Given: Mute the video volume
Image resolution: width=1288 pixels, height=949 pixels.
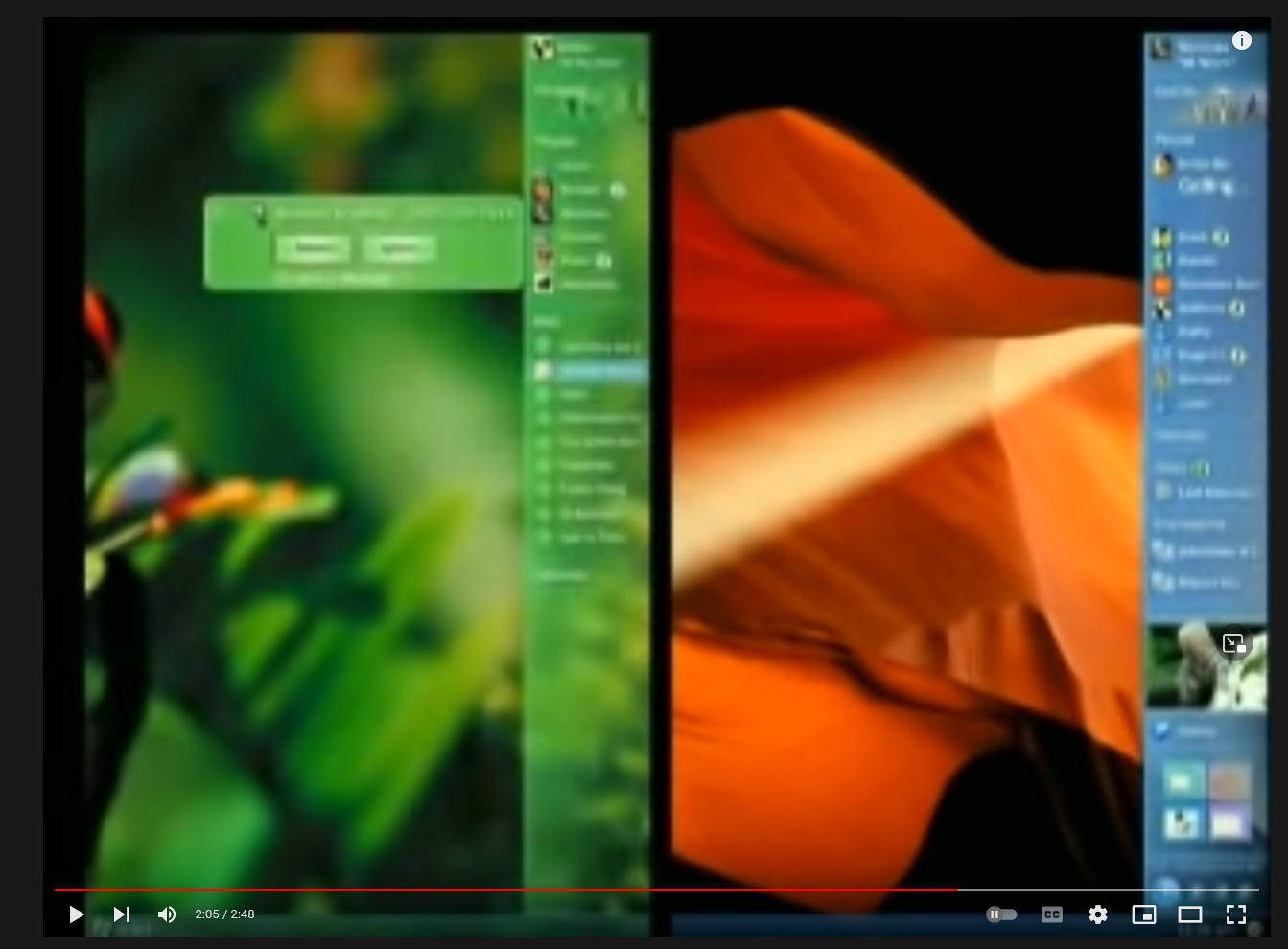Looking at the screenshot, I should (167, 914).
